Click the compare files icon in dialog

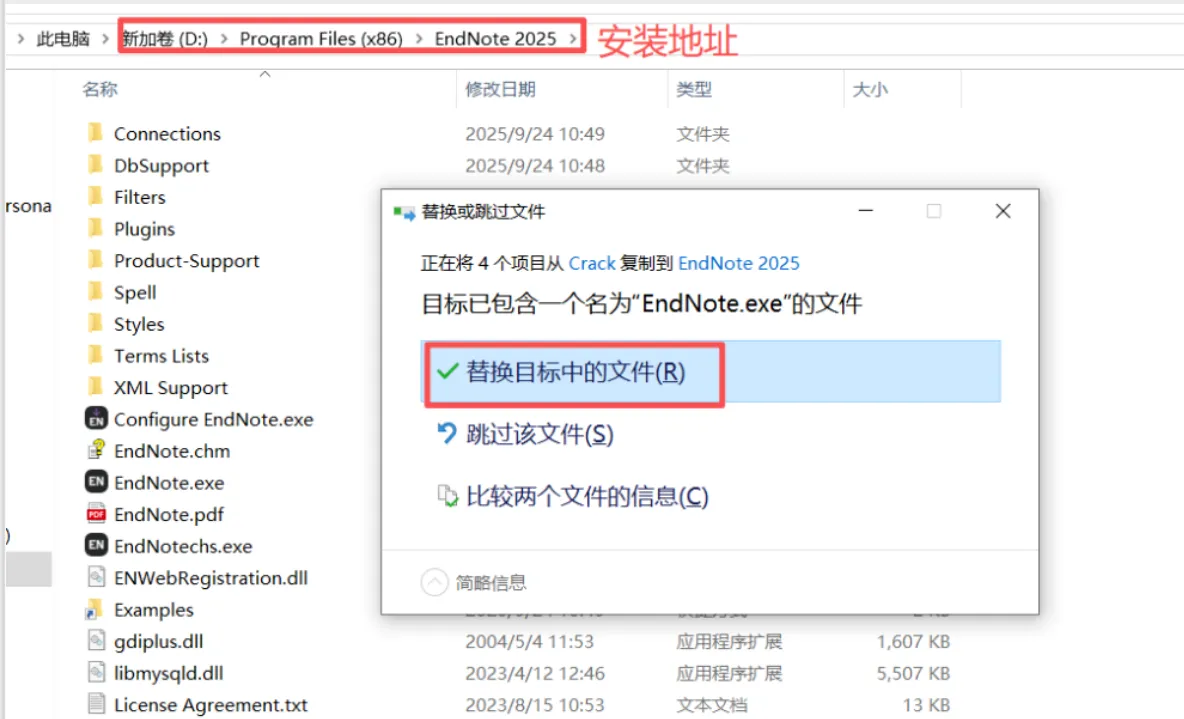pos(447,496)
